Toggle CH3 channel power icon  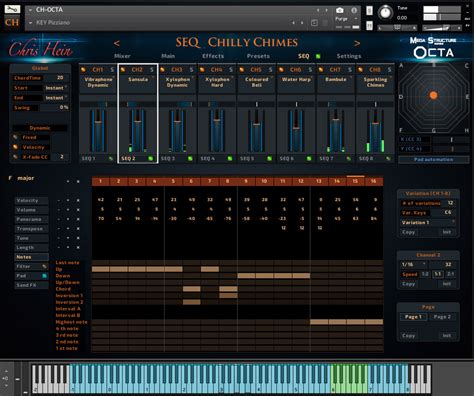pos(163,69)
